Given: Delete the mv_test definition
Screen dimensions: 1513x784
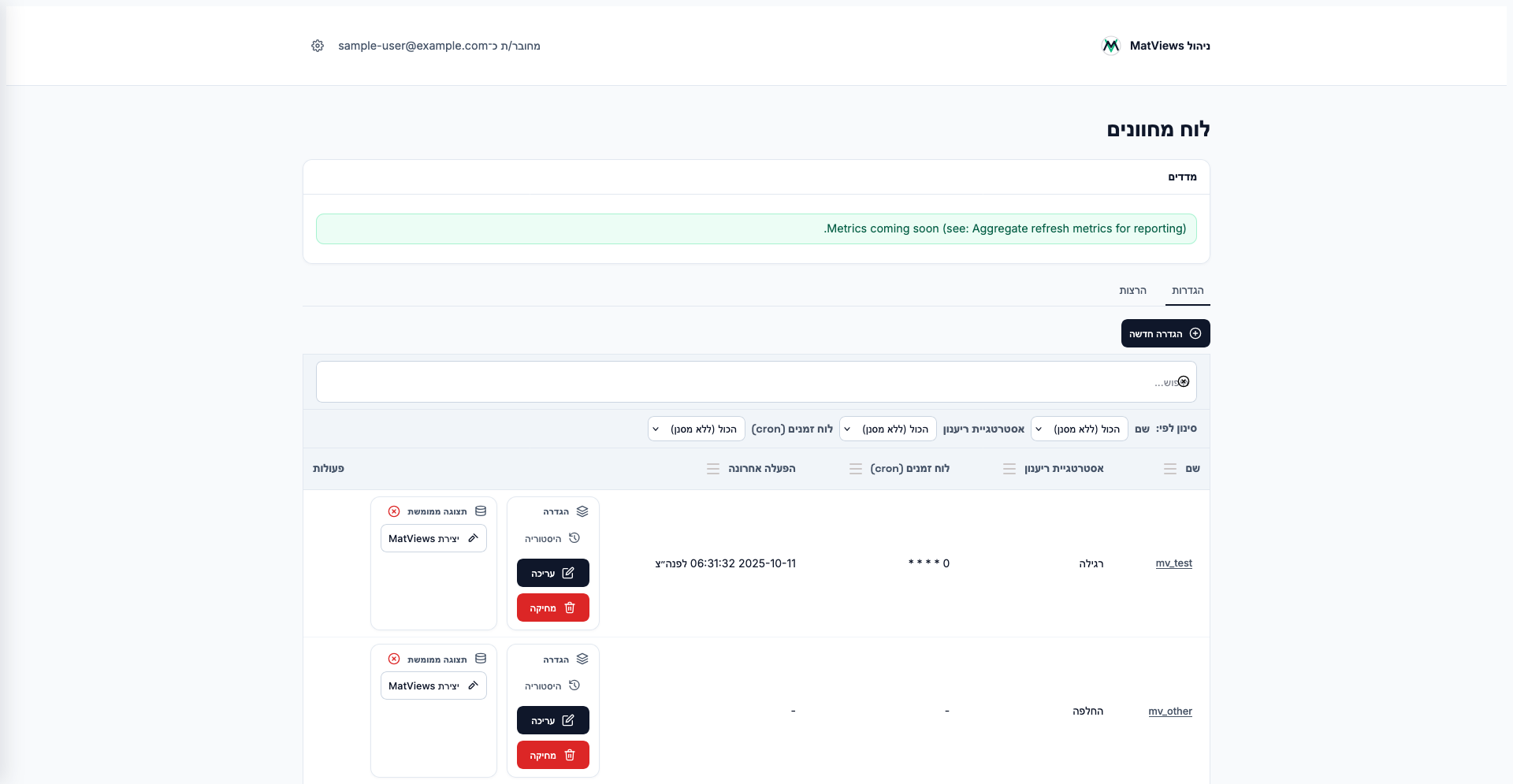Looking at the screenshot, I should 552,608.
